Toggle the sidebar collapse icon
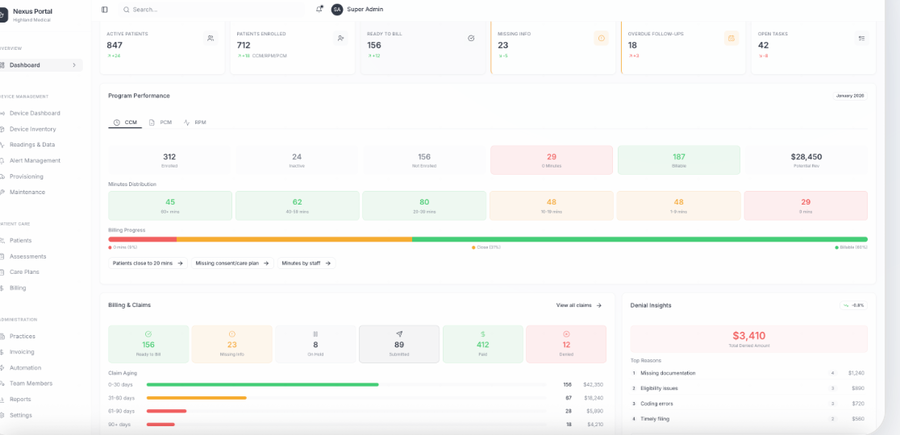900x435 pixels. coord(104,9)
